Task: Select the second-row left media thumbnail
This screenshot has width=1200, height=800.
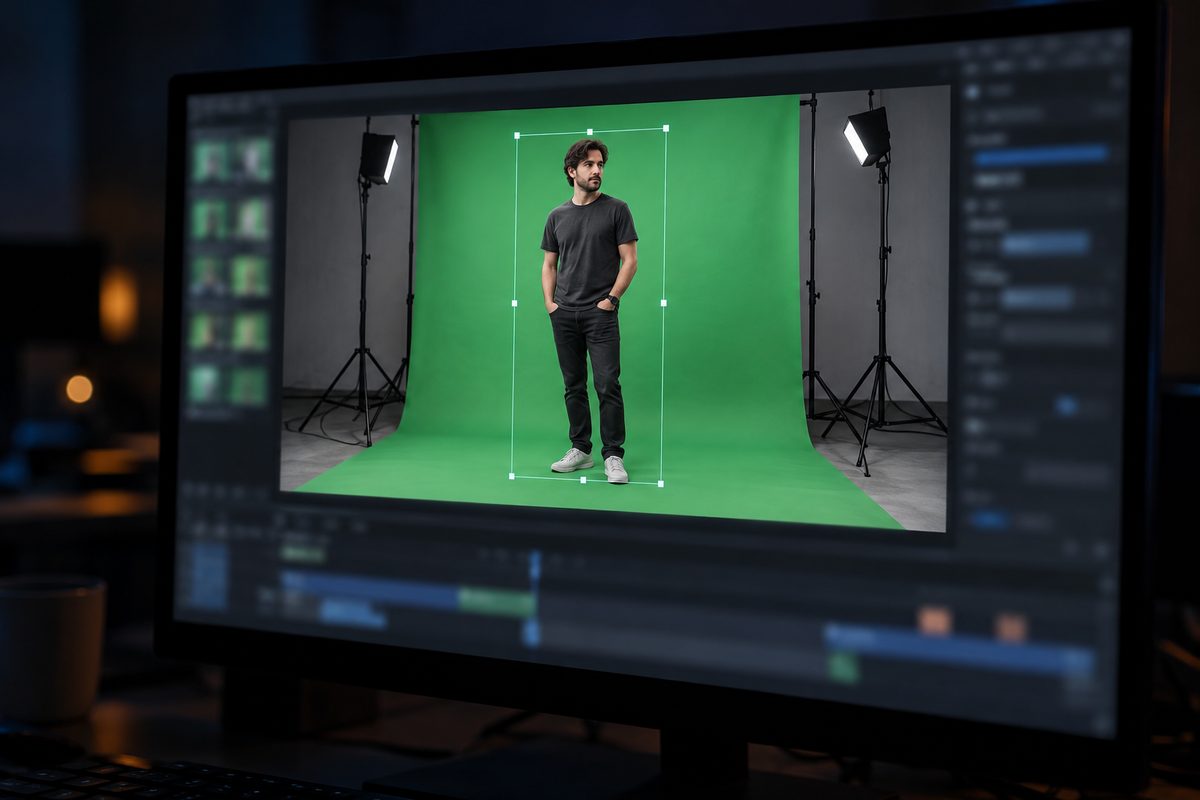Action: 211,219
